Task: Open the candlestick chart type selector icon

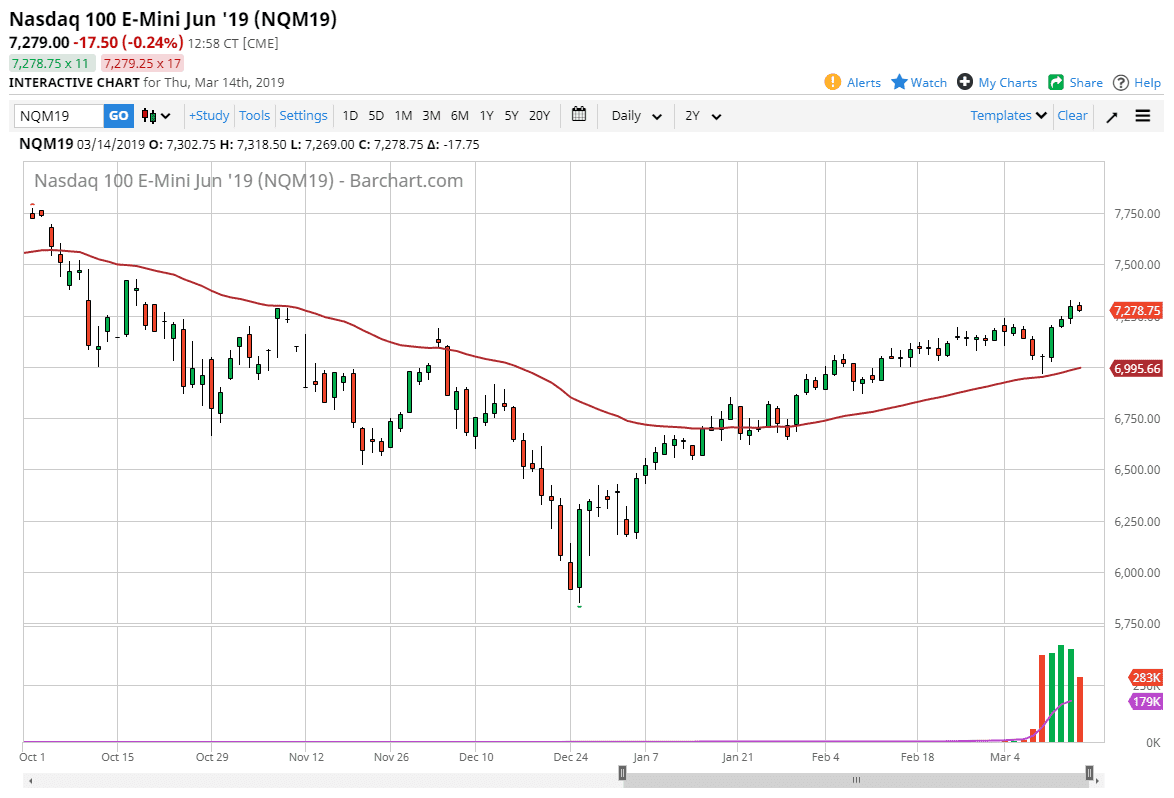Action: click(x=148, y=115)
